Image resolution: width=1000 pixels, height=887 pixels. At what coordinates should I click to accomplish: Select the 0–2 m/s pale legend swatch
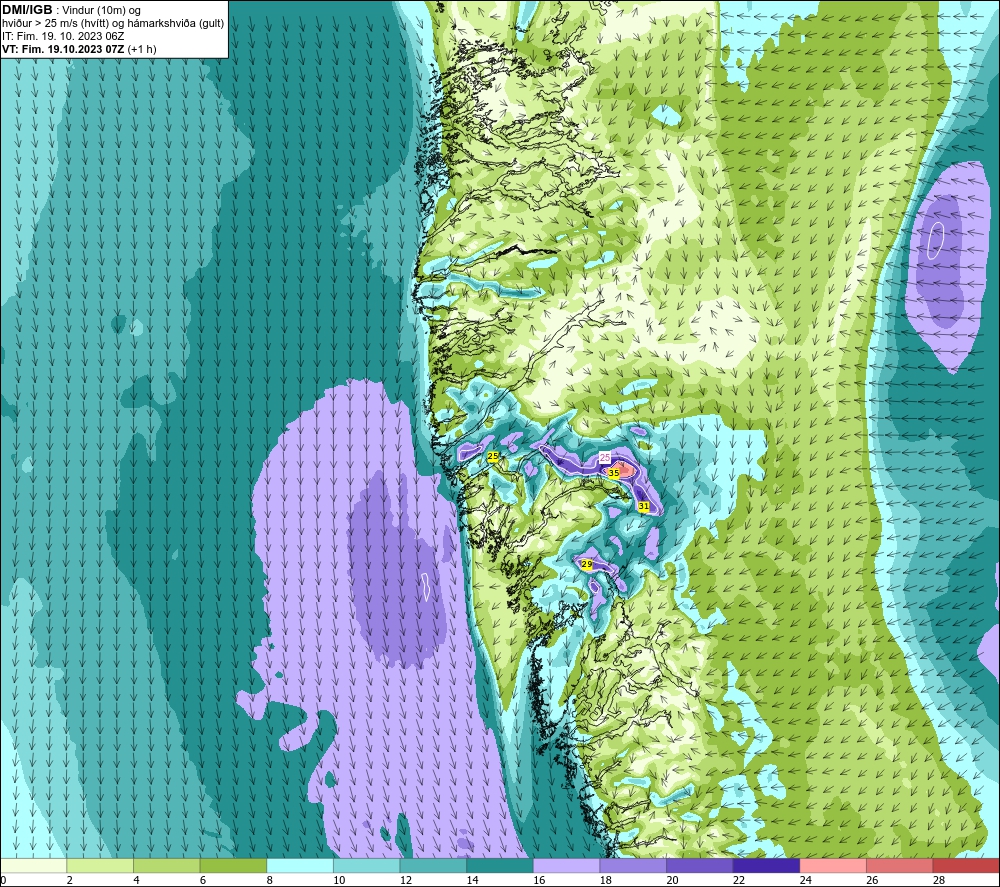[x=33, y=865]
